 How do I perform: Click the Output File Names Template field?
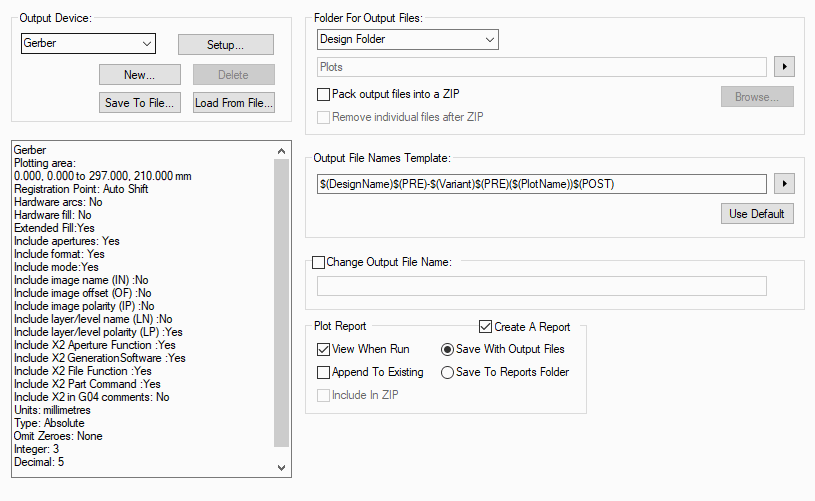(541, 184)
